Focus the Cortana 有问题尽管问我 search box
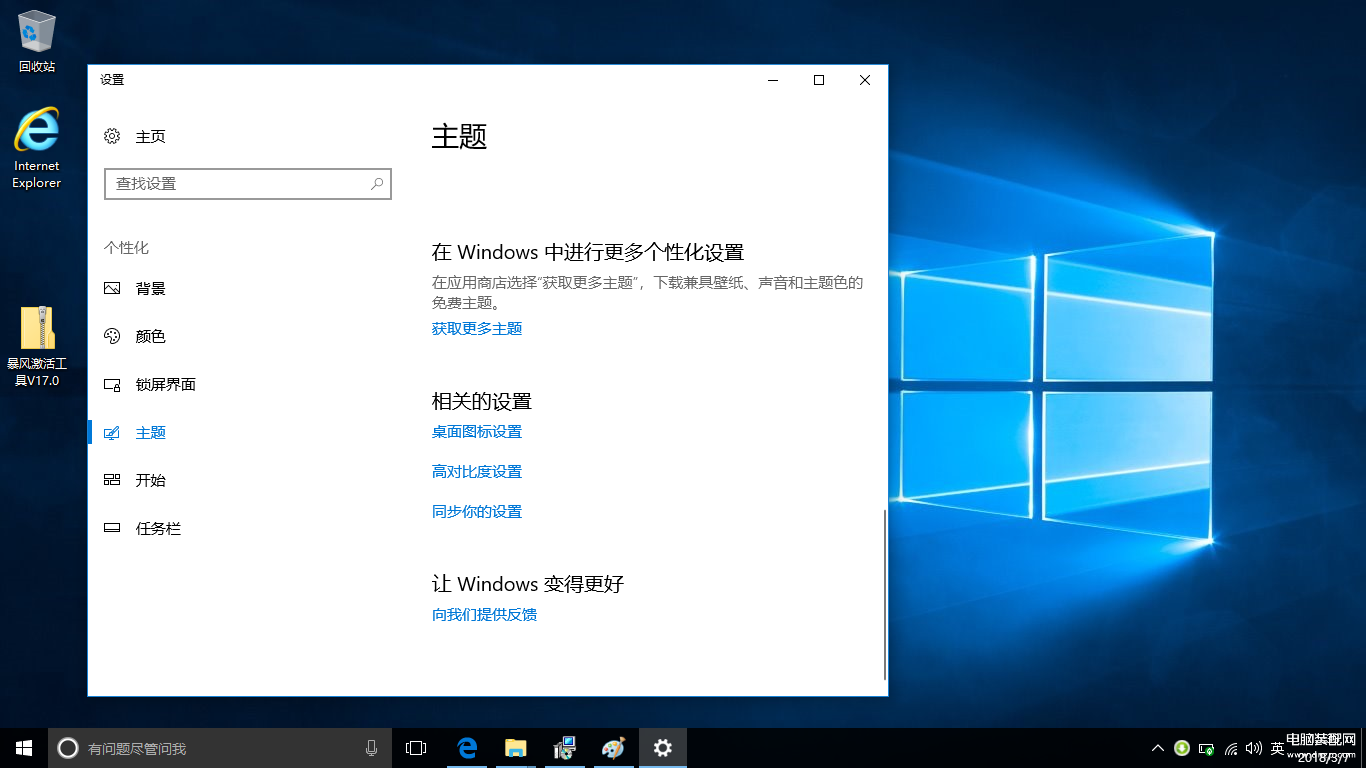The height and width of the screenshot is (768, 1366). click(x=220, y=748)
